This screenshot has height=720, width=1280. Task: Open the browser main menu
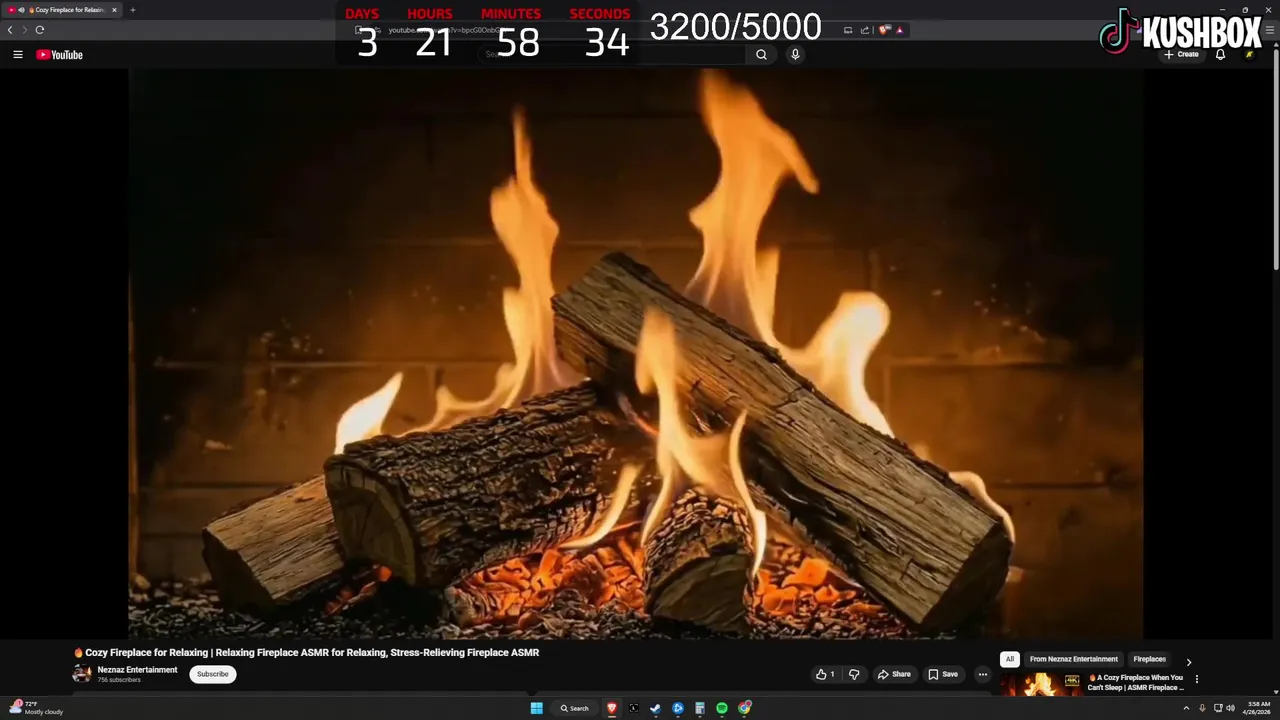1270,30
